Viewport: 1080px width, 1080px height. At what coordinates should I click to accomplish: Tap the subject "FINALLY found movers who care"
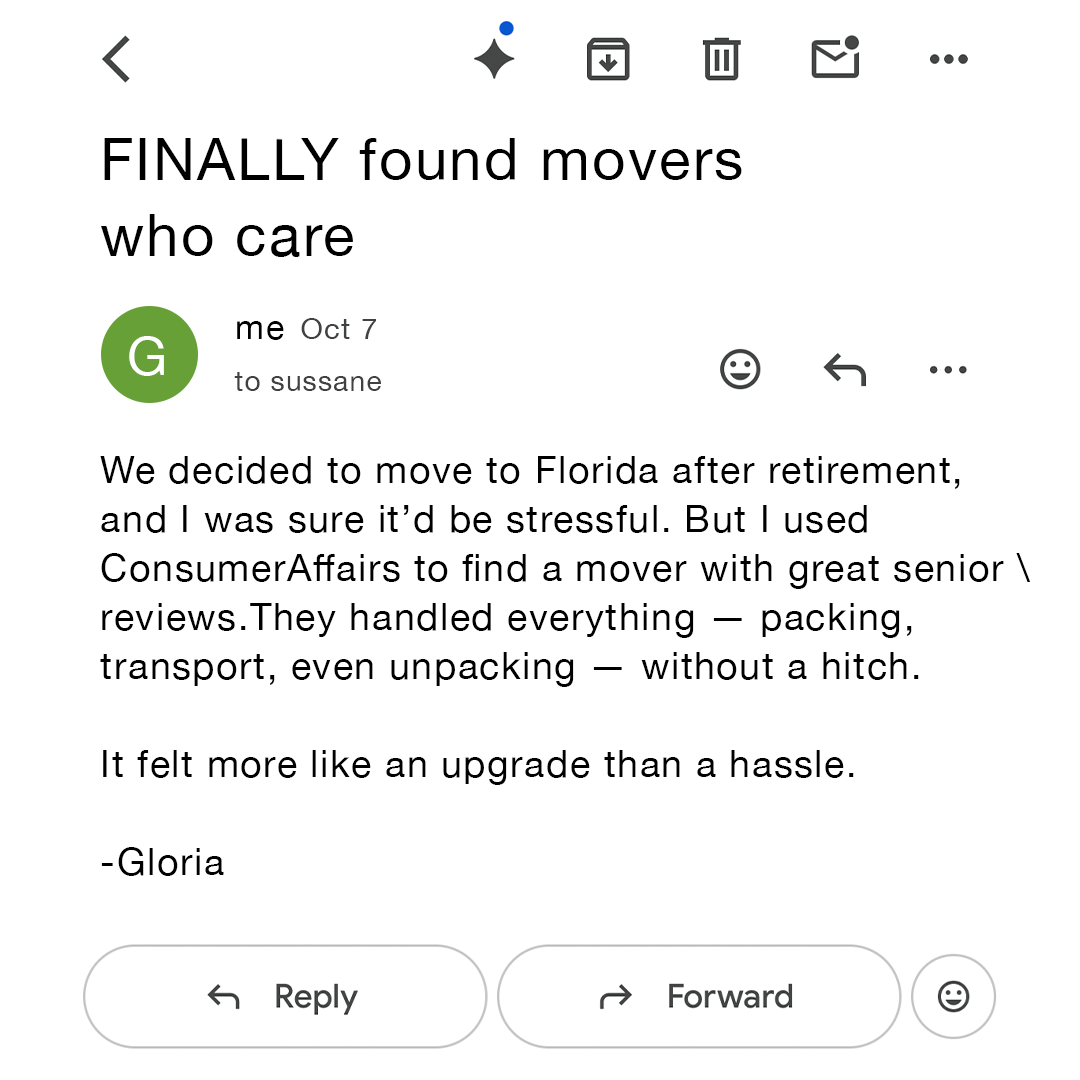tap(422, 198)
